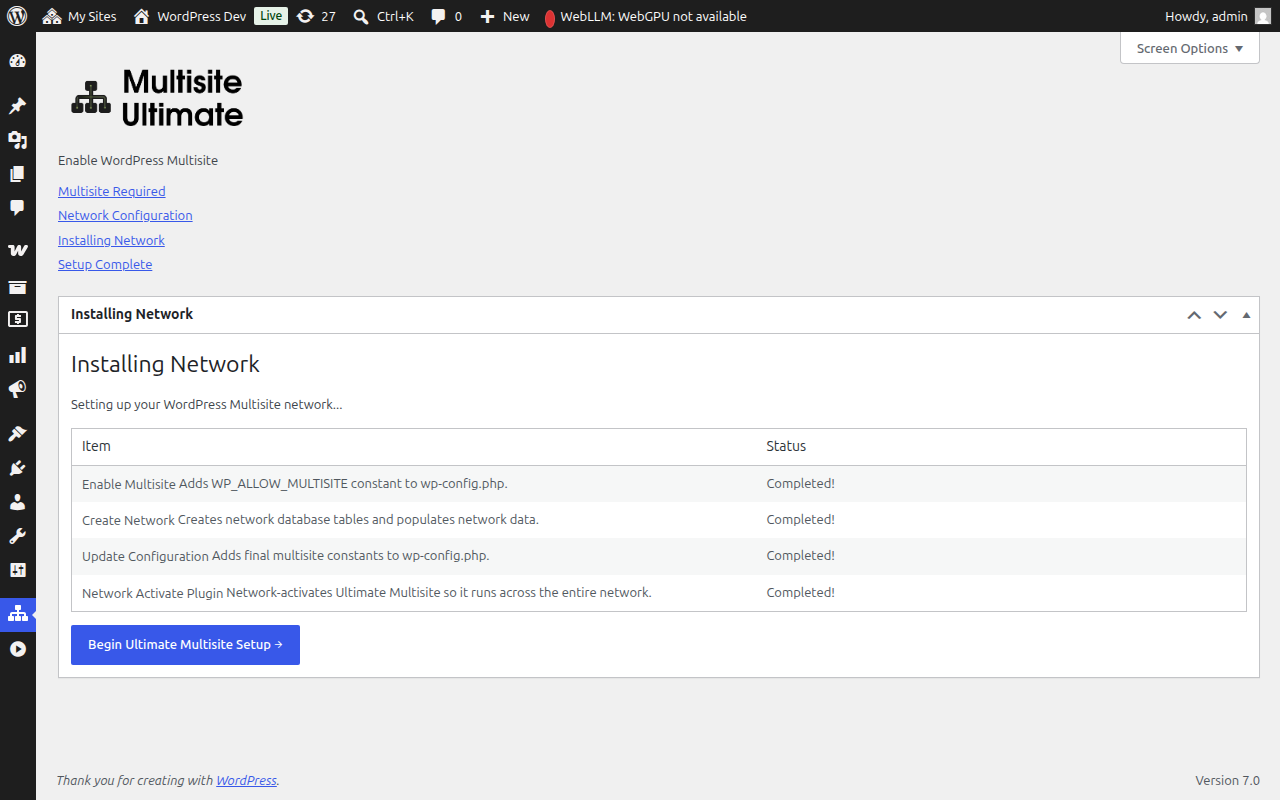Click the Live status badge

(x=271, y=16)
